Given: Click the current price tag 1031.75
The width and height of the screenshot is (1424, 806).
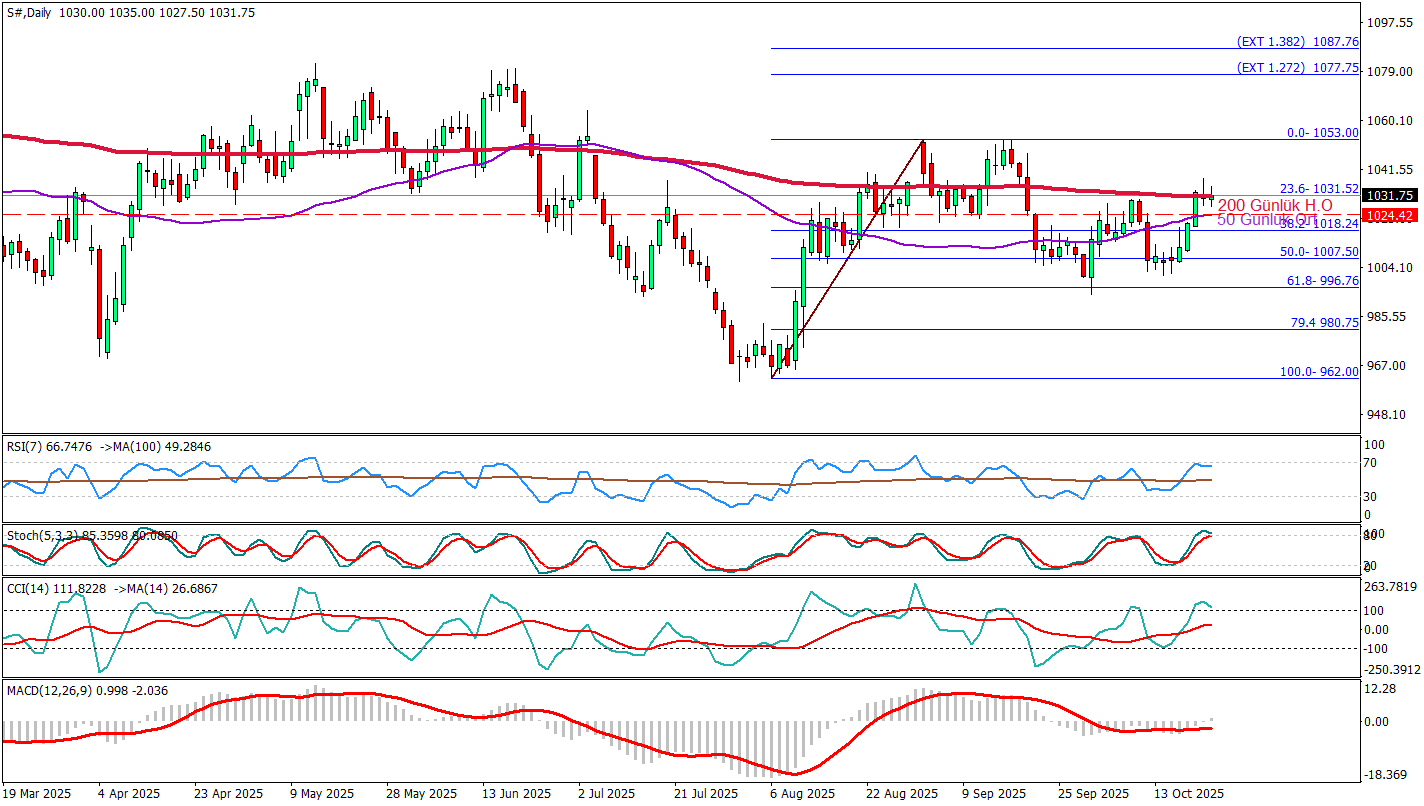Looking at the screenshot, I should (x=1390, y=196).
